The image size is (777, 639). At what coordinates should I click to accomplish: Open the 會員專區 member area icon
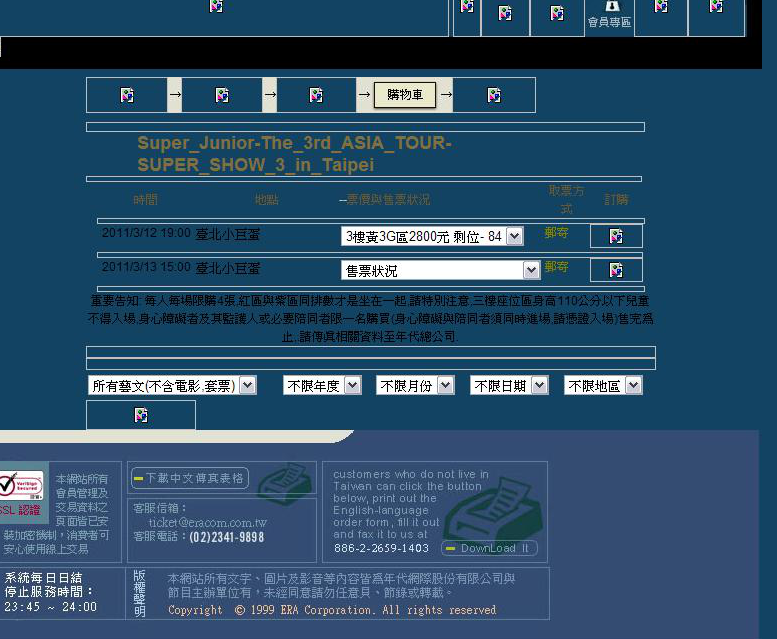pos(610,16)
